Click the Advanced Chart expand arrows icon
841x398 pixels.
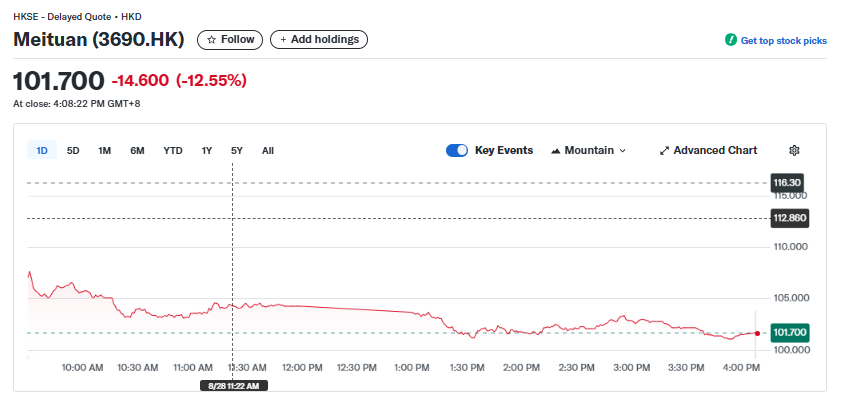click(x=665, y=151)
